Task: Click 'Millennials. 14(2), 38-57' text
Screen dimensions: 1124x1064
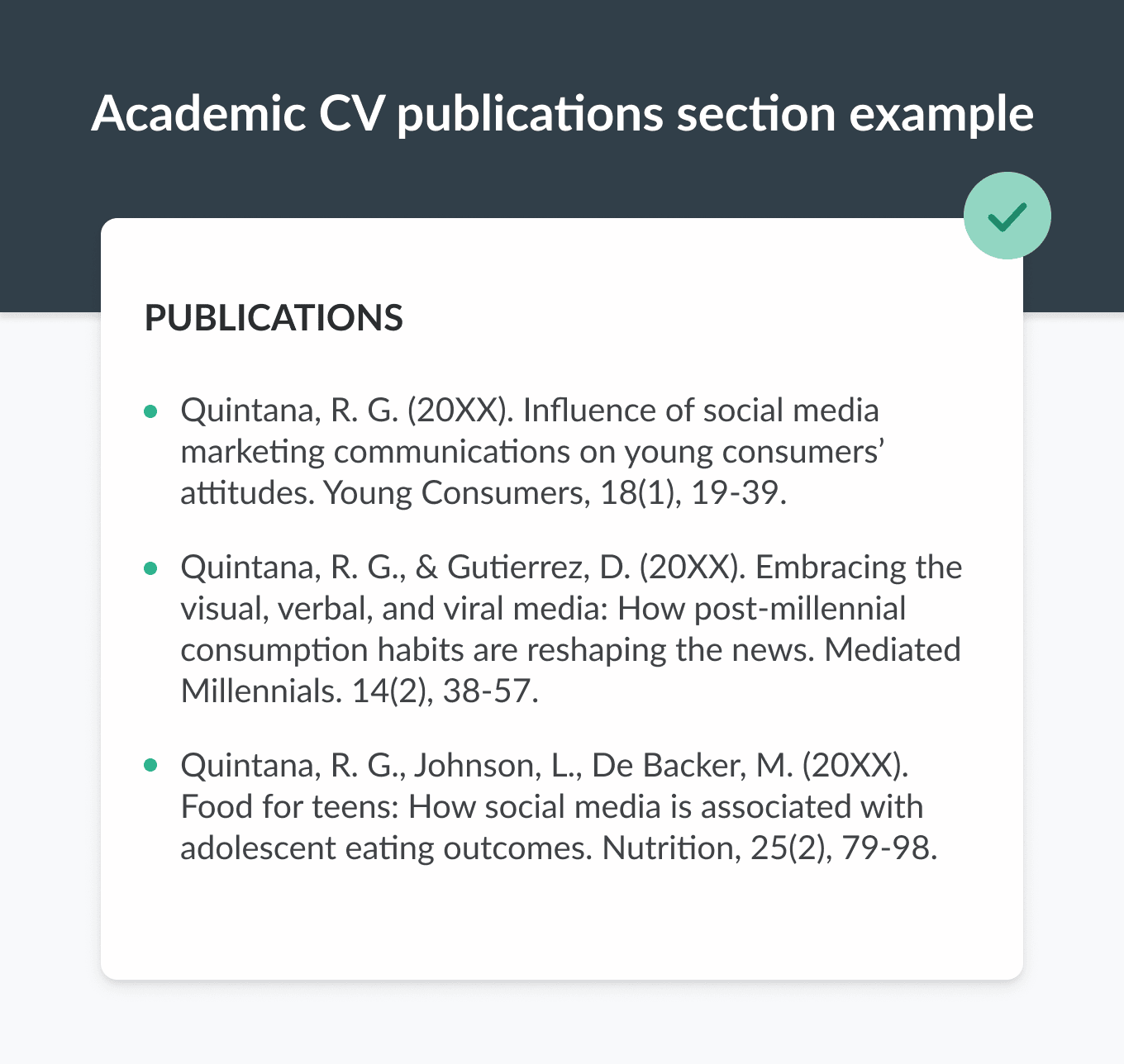Action: point(360,691)
